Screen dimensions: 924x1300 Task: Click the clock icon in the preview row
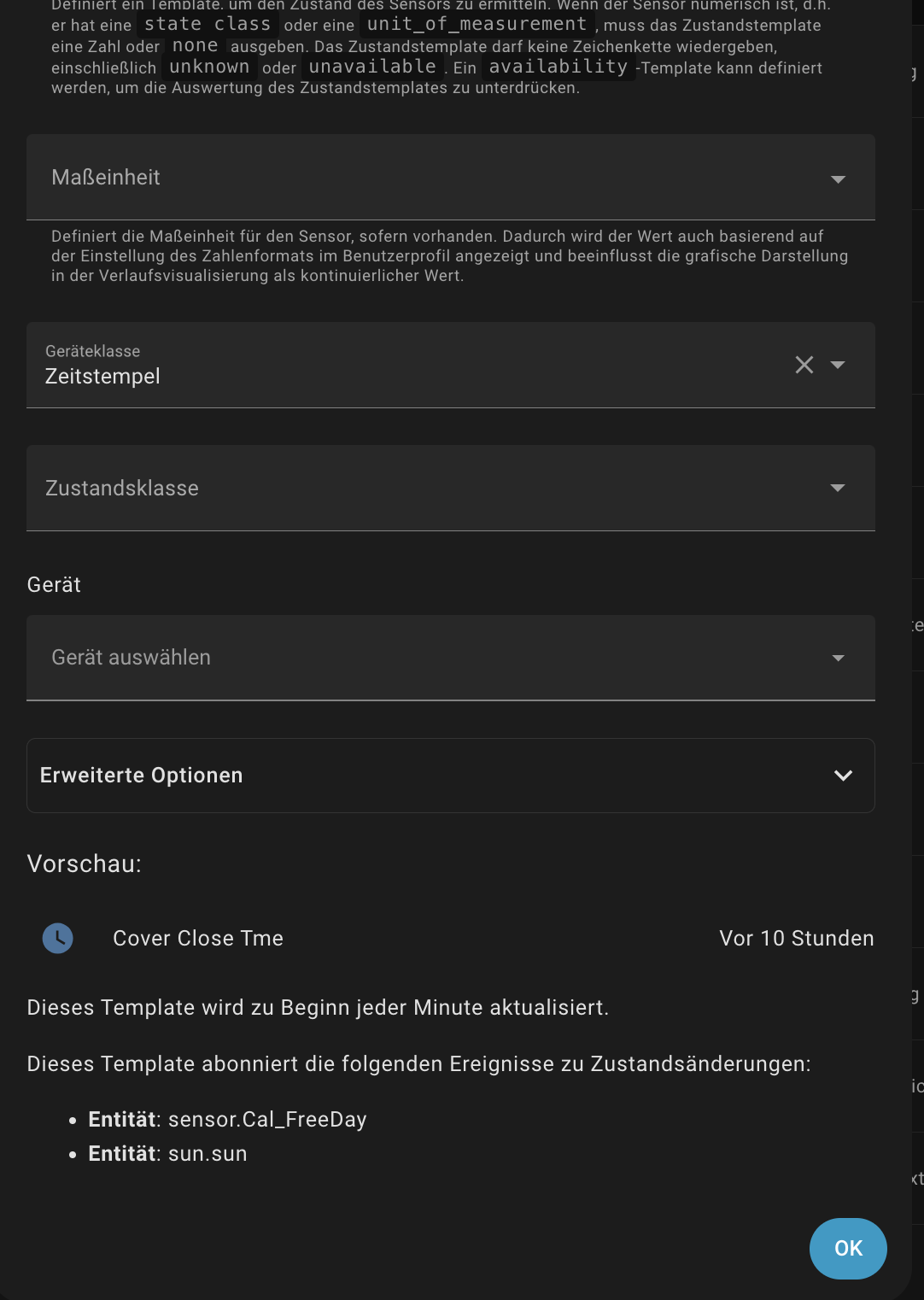coord(58,938)
